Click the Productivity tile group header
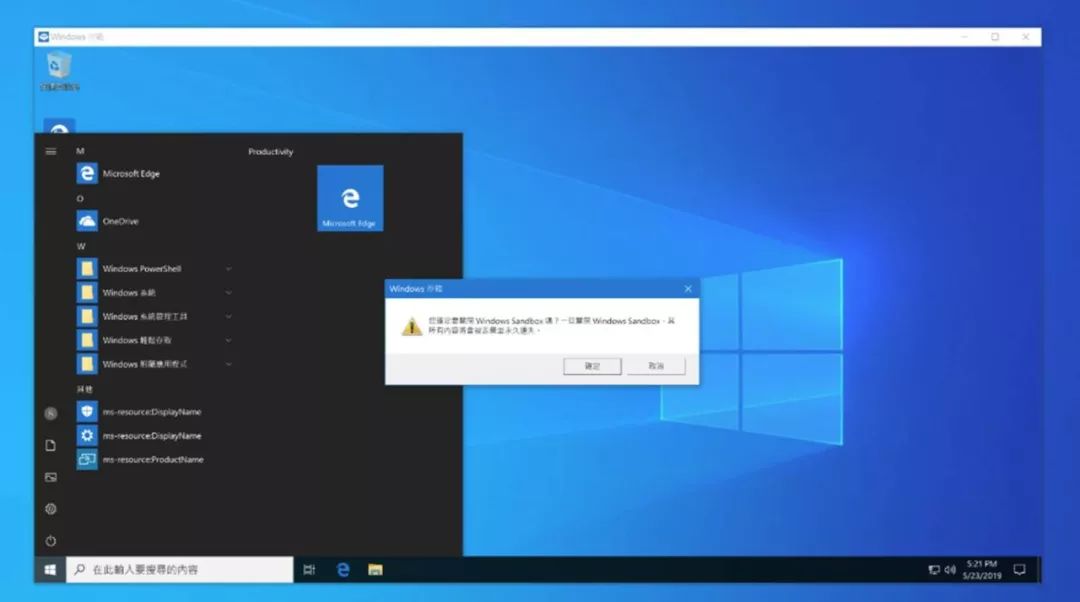 pyautogui.click(x=271, y=152)
